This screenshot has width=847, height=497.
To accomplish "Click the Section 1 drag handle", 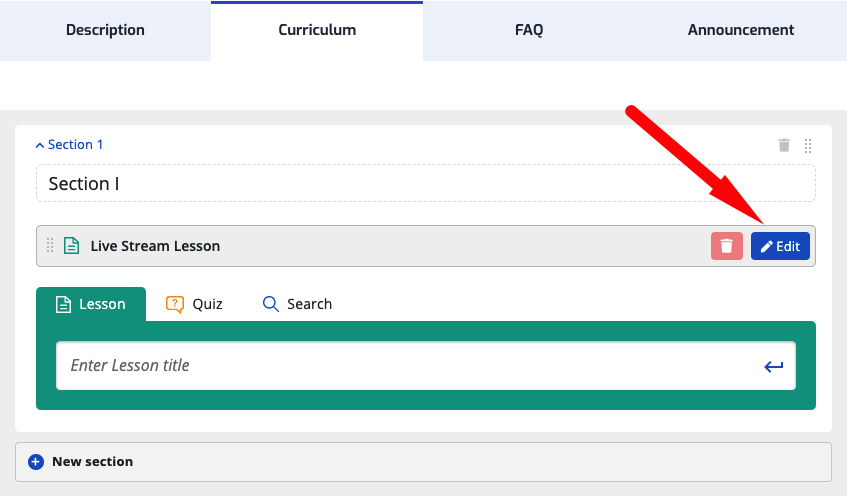I will (808, 146).
